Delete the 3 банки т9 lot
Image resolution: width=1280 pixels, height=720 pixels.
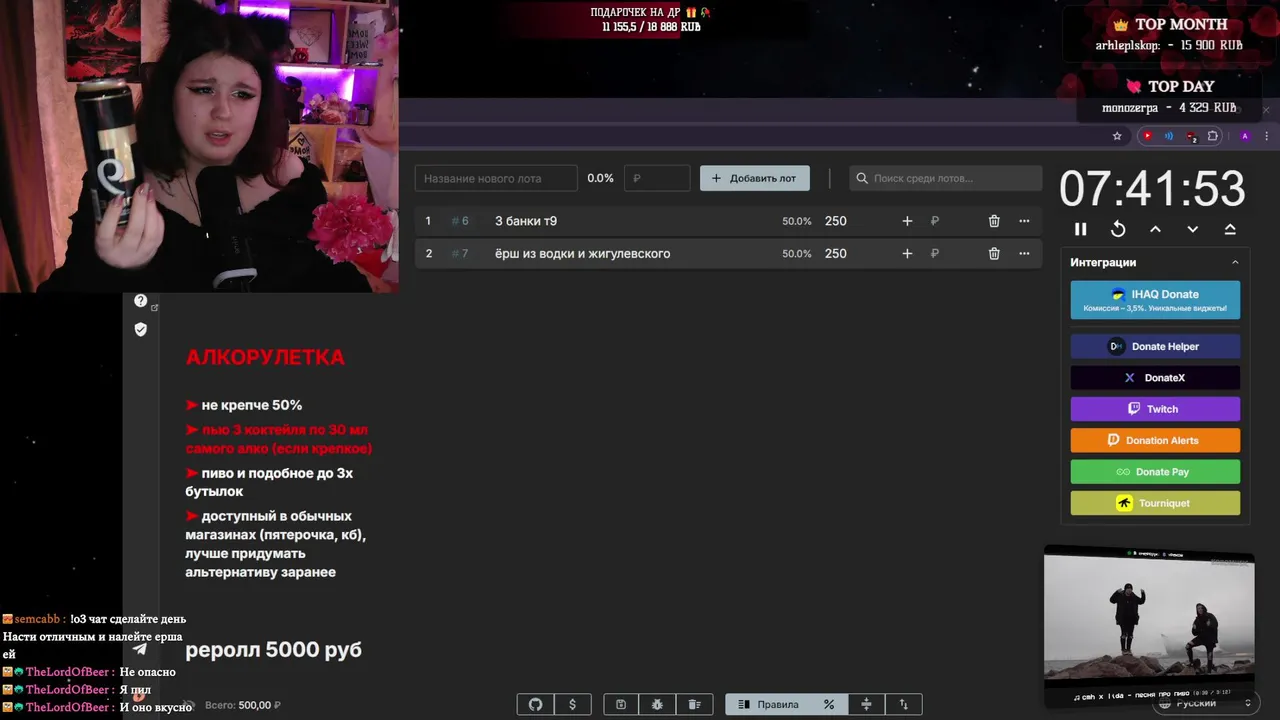pyautogui.click(x=994, y=221)
